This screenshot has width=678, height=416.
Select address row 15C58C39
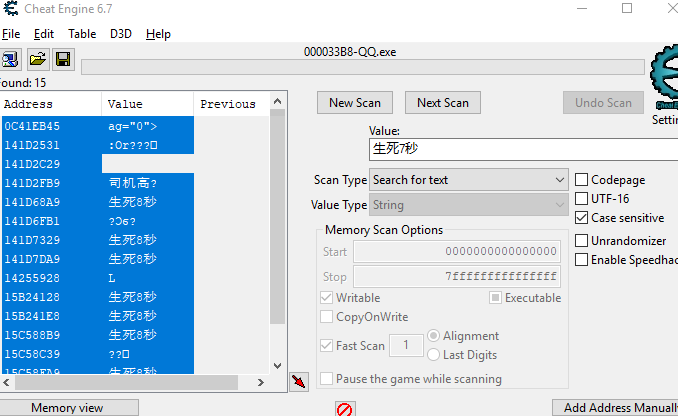point(98,354)
